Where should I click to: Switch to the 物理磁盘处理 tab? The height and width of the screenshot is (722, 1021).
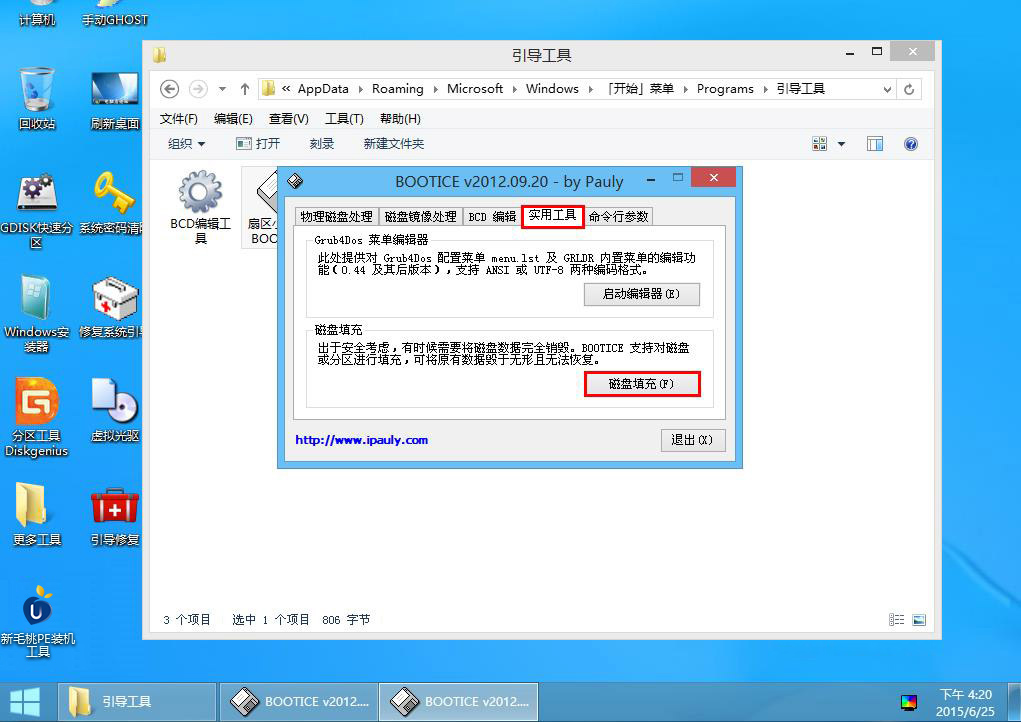click(336, 217)
